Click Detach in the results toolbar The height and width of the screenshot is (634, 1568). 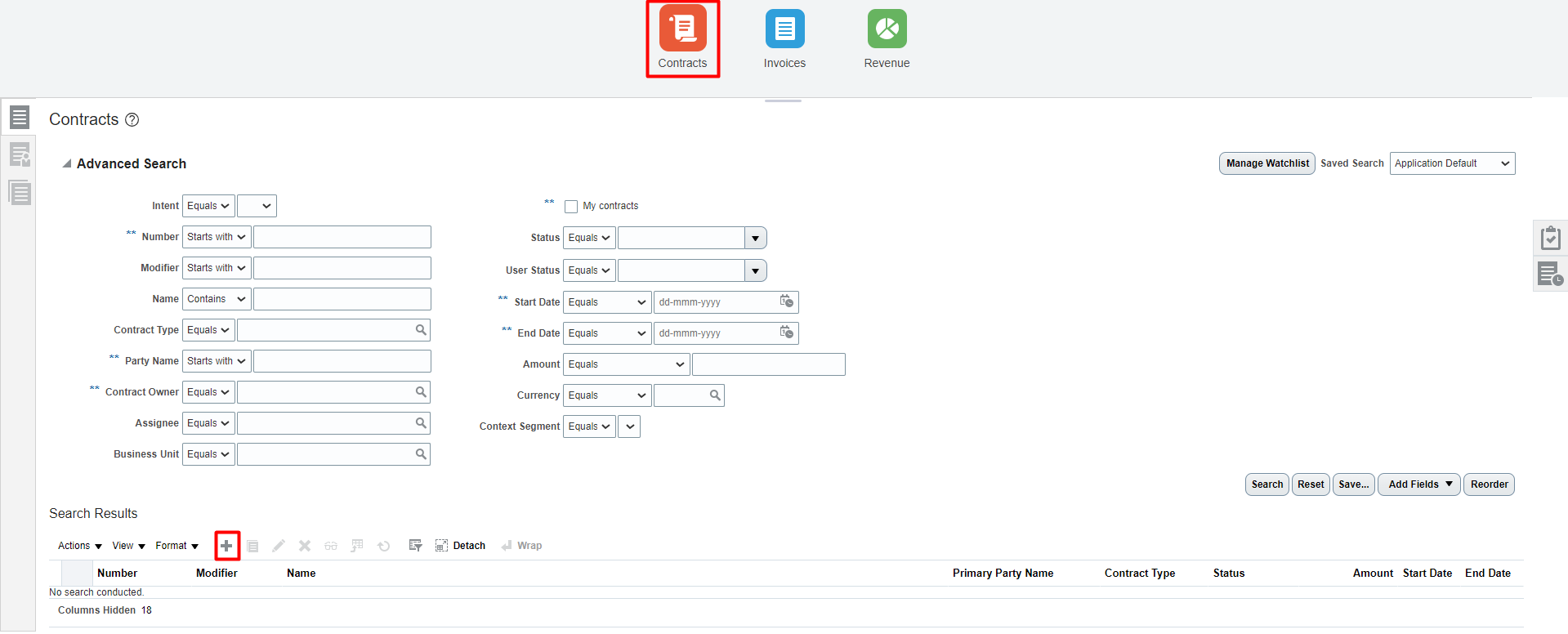click(460, 546)
